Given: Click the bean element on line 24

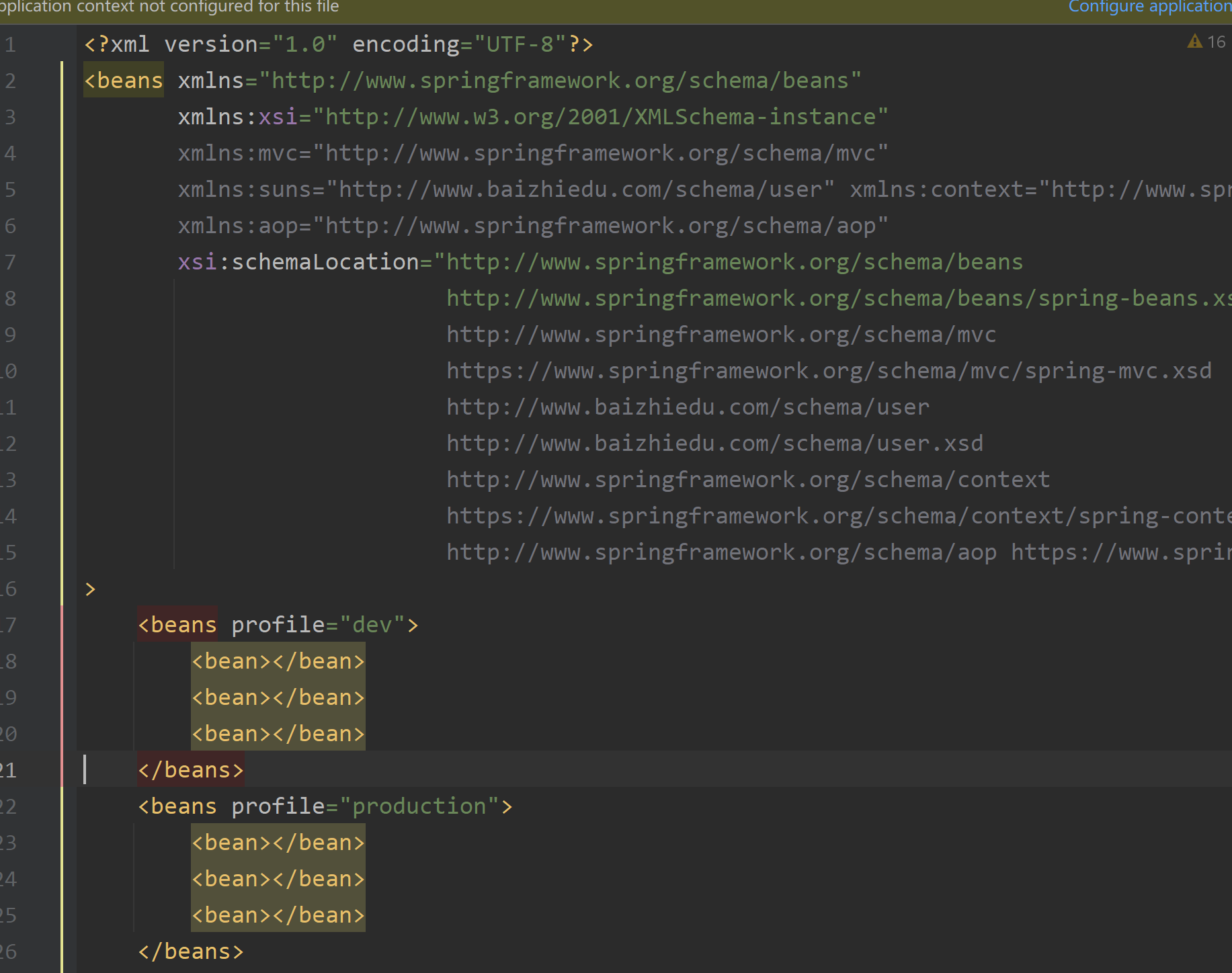Looking at the screenshot, I should pos(278,879).
